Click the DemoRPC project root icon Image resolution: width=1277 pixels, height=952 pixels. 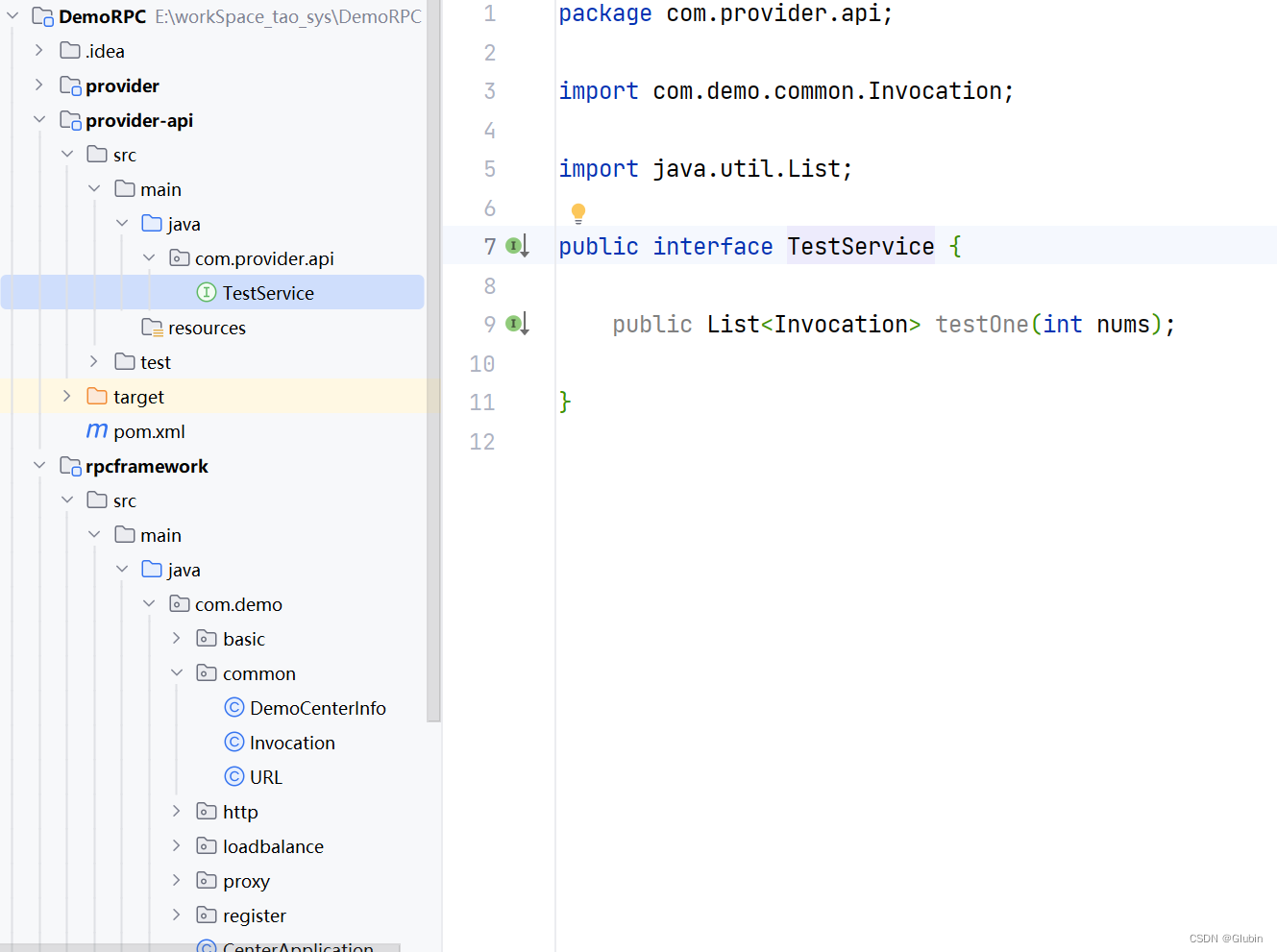click(x=43, y=16)
